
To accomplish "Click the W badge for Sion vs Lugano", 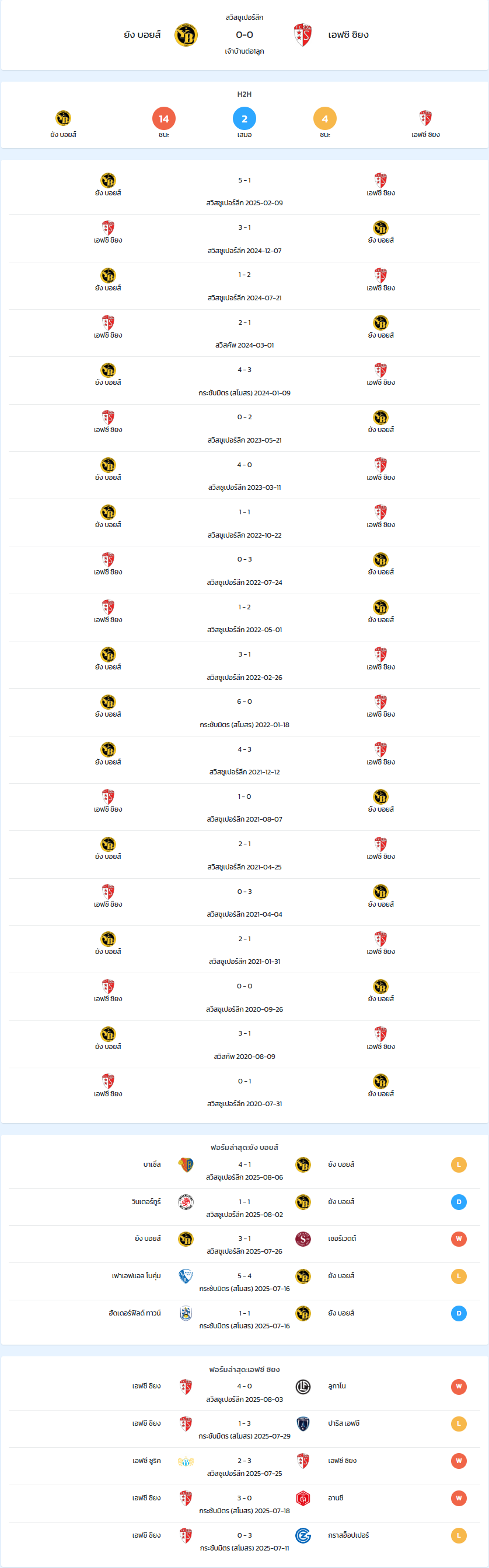I will [459, 1387].
